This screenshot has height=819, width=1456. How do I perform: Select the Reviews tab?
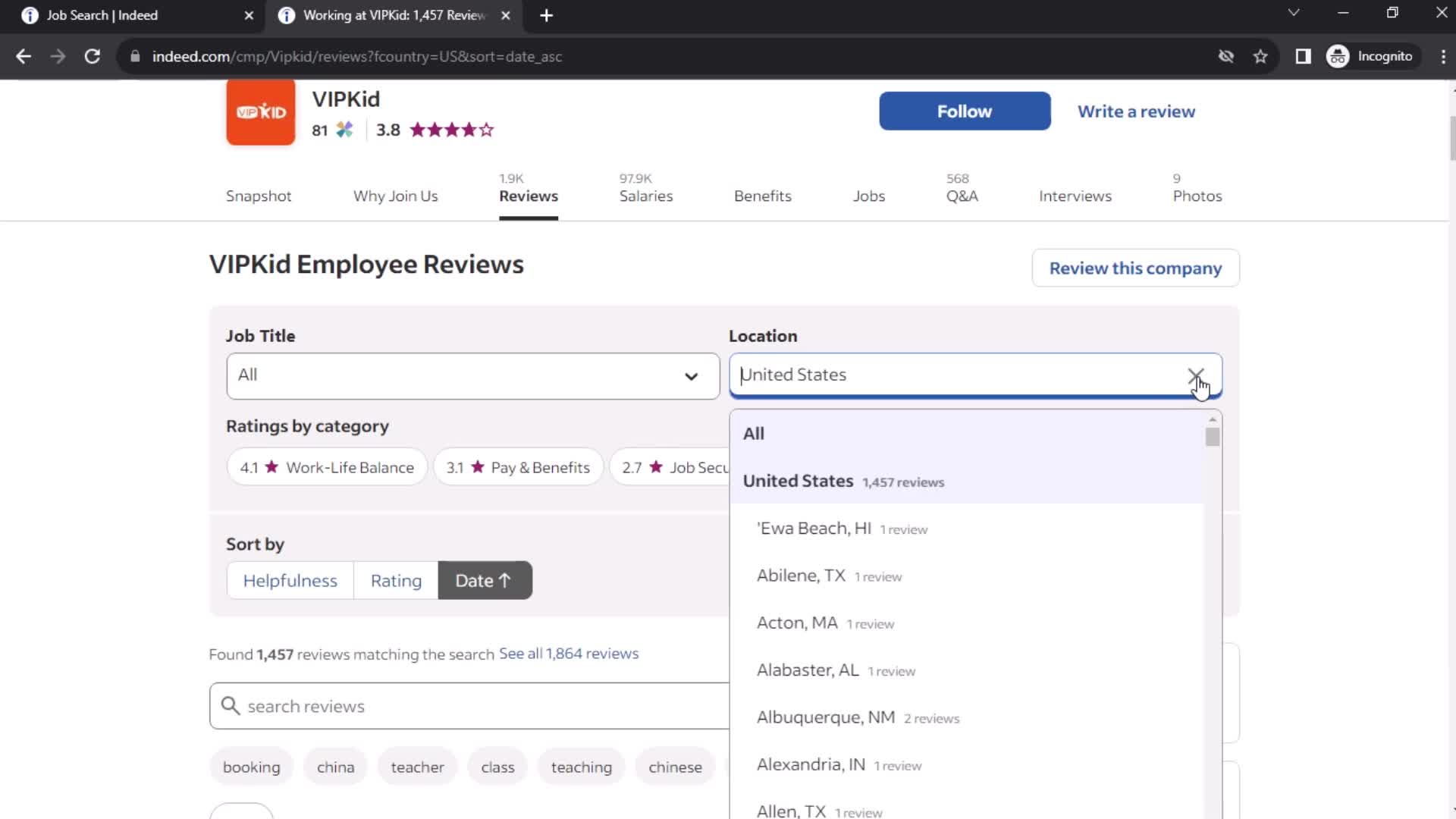point(529,196)
